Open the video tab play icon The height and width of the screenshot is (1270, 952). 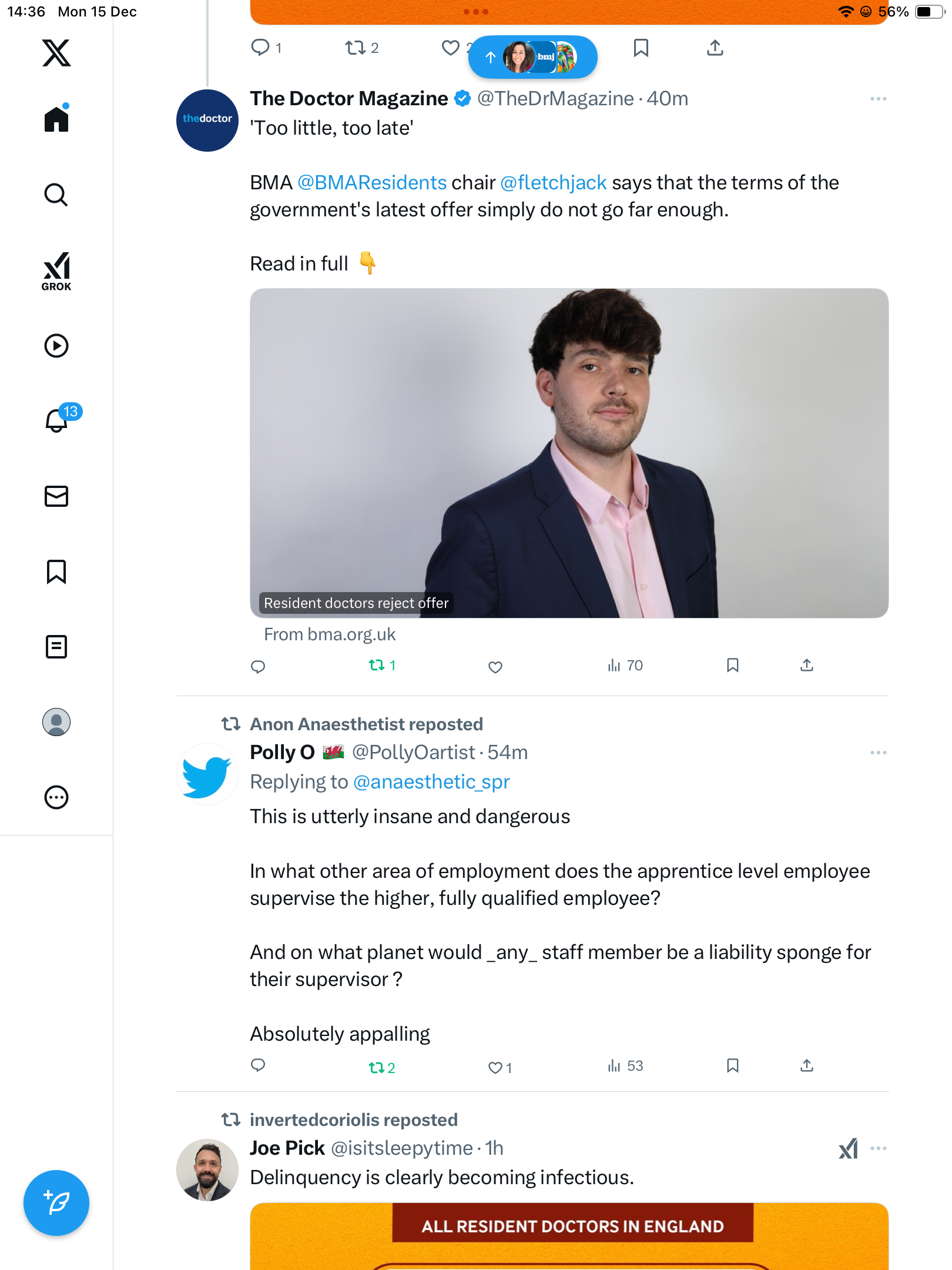pos(56,346)
